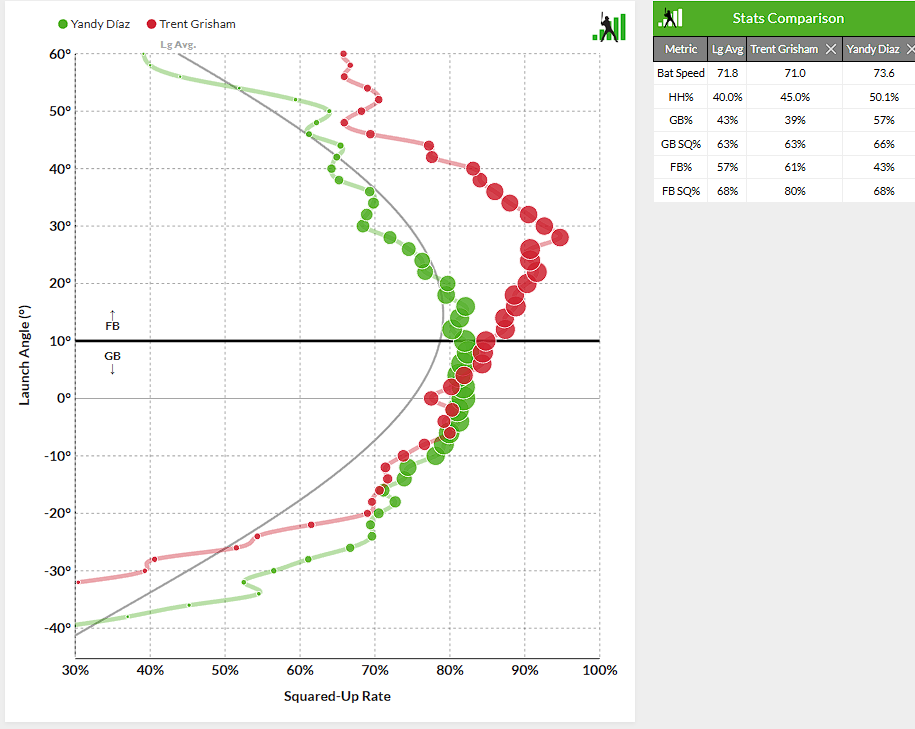
Task: Click the Stats Comparison panel title
Action: coord(787,18)
